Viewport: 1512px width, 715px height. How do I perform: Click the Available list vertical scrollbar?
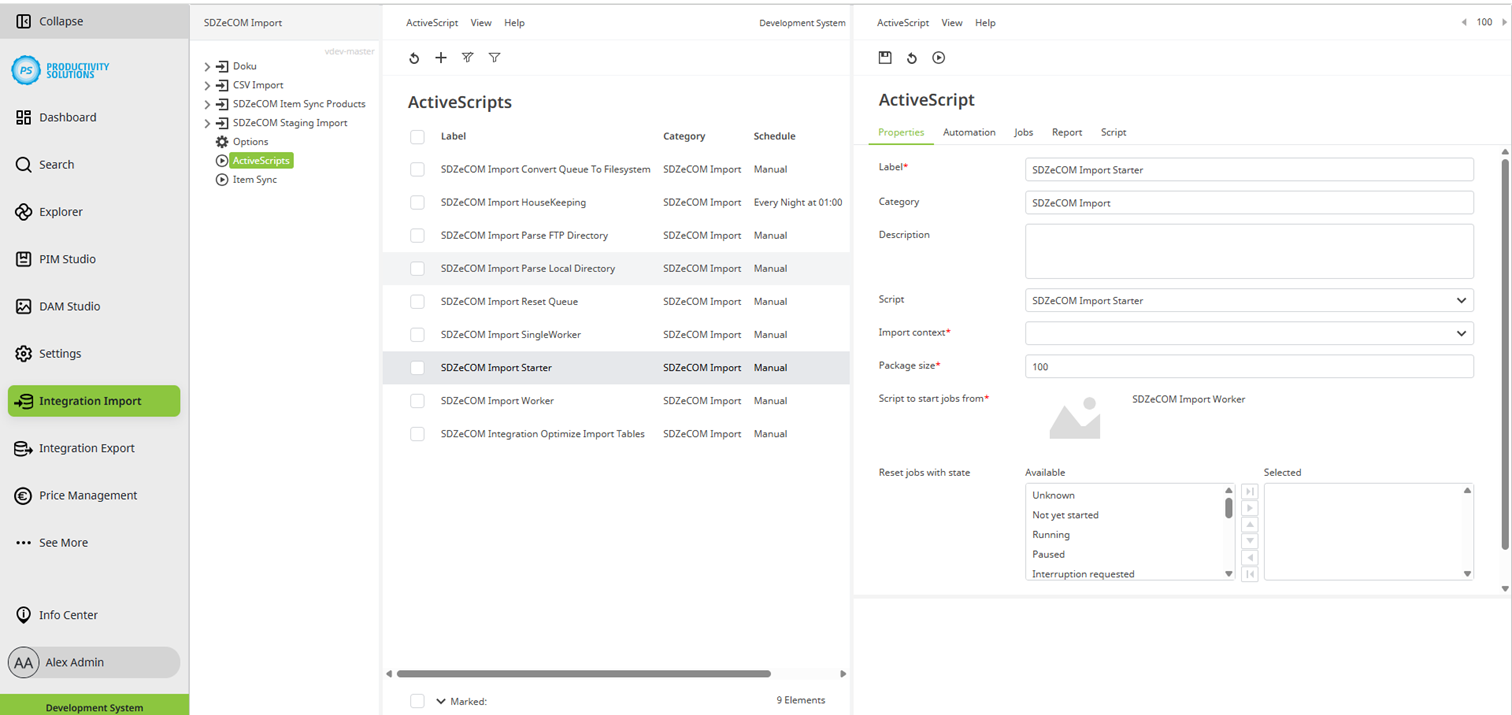pos(1229,507)
